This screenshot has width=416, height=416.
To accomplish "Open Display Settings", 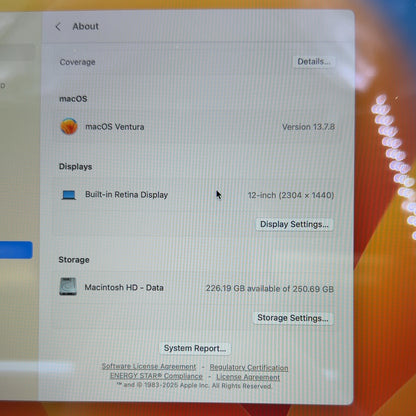I will (294, 224).
